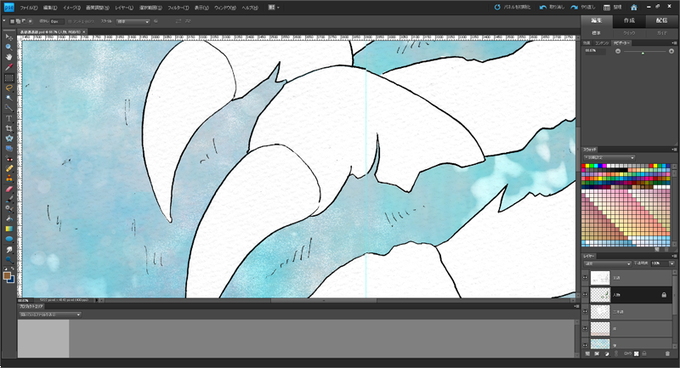Image resolution: width=680 pixels, height=368 pixels.
Task: Switch to the Create (作成) tab
Action: [x=629, y=21]
